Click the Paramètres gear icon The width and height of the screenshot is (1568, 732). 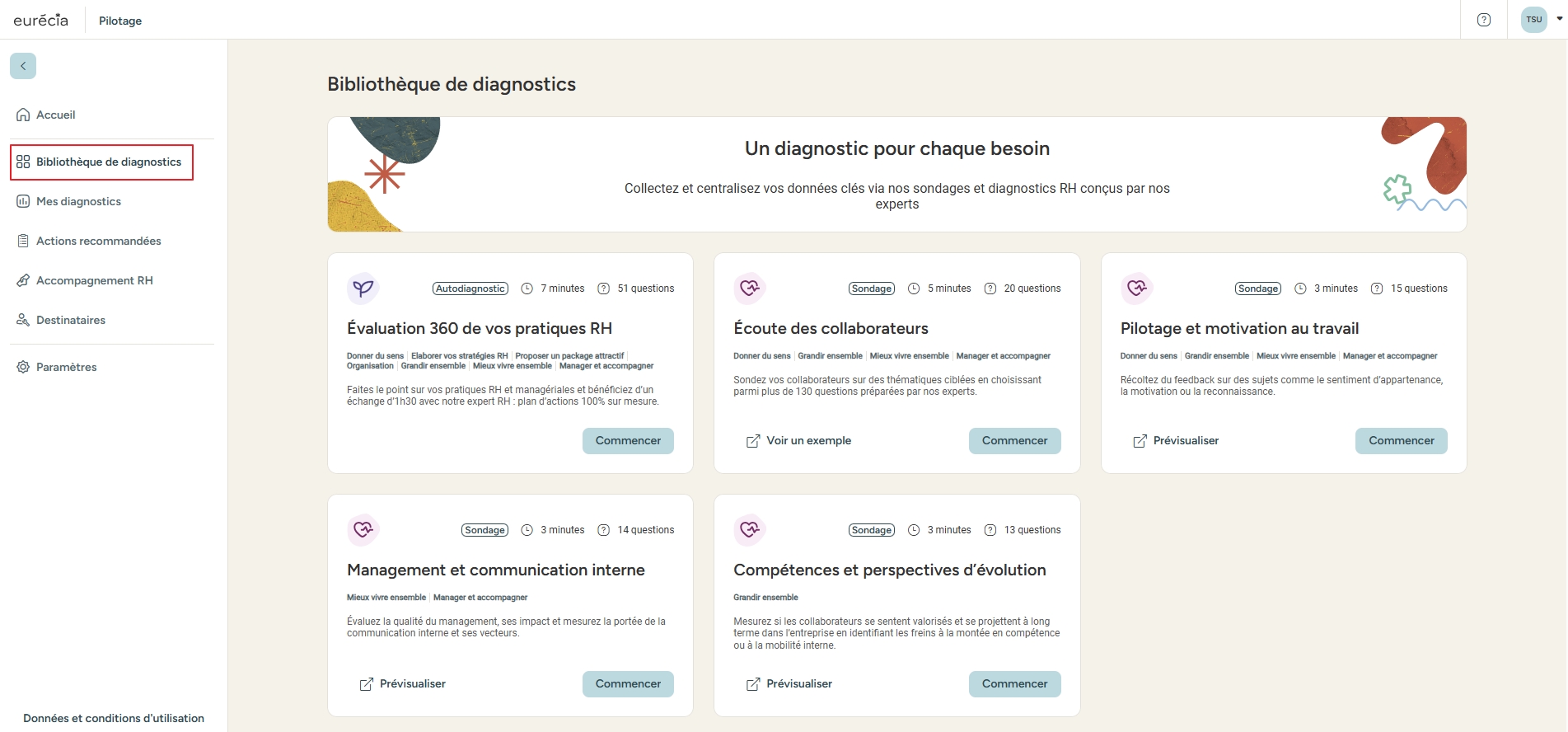23,367
